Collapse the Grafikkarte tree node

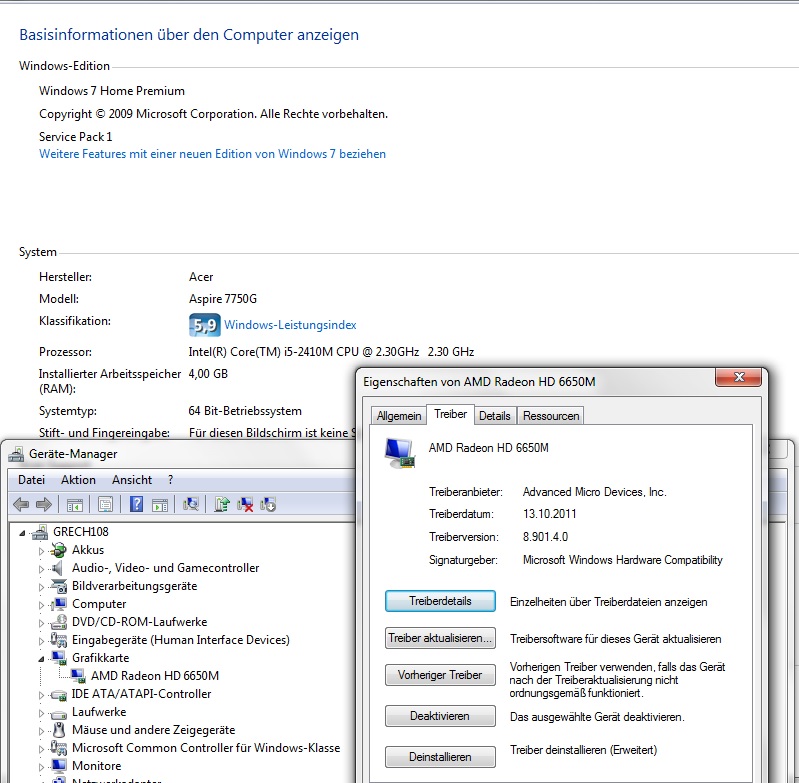coord(41,659)
